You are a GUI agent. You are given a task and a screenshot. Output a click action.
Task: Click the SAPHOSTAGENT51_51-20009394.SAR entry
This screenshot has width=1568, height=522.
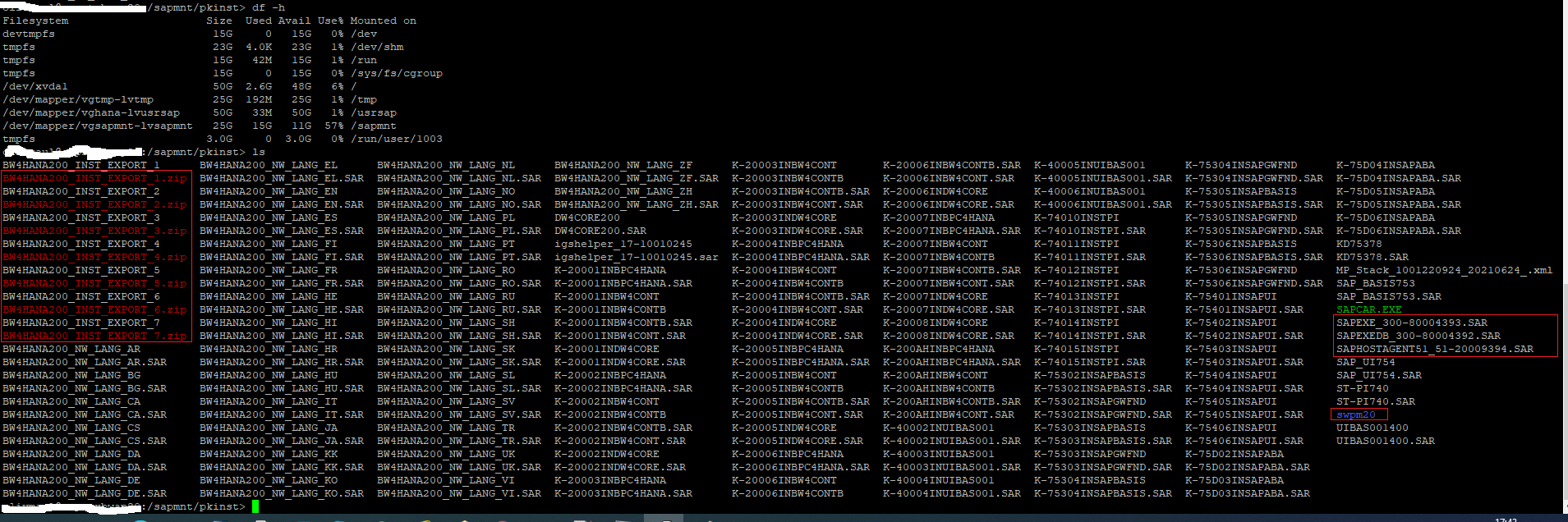[1434, 349]
